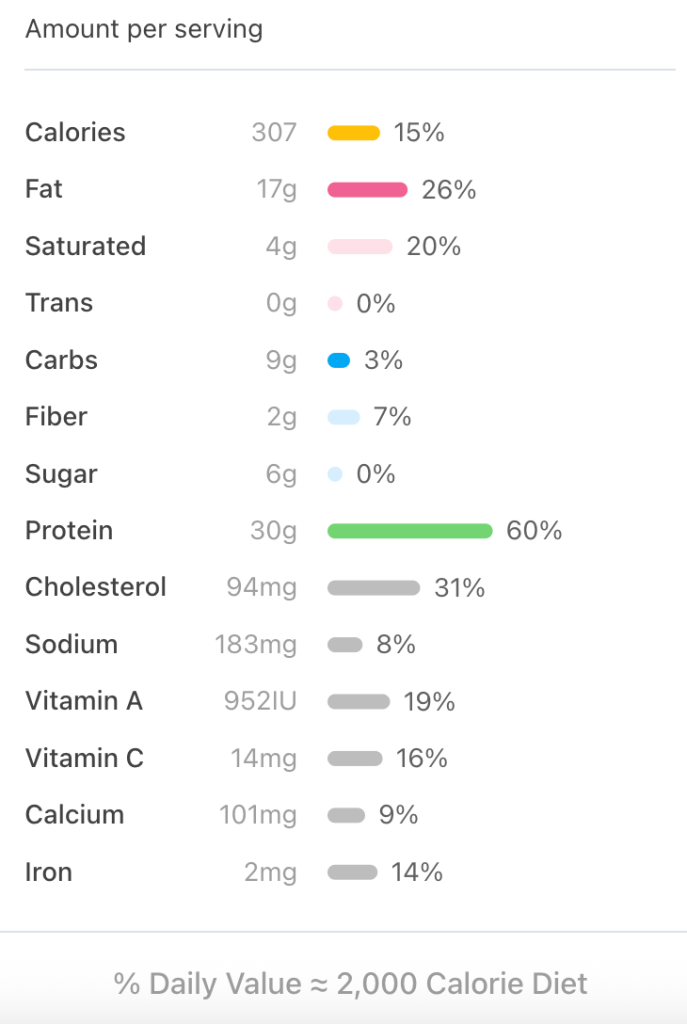Select the "Amount per serving" heading
Image resolution: width=687 pixels, height=1024 pixels.
[144, 29]
